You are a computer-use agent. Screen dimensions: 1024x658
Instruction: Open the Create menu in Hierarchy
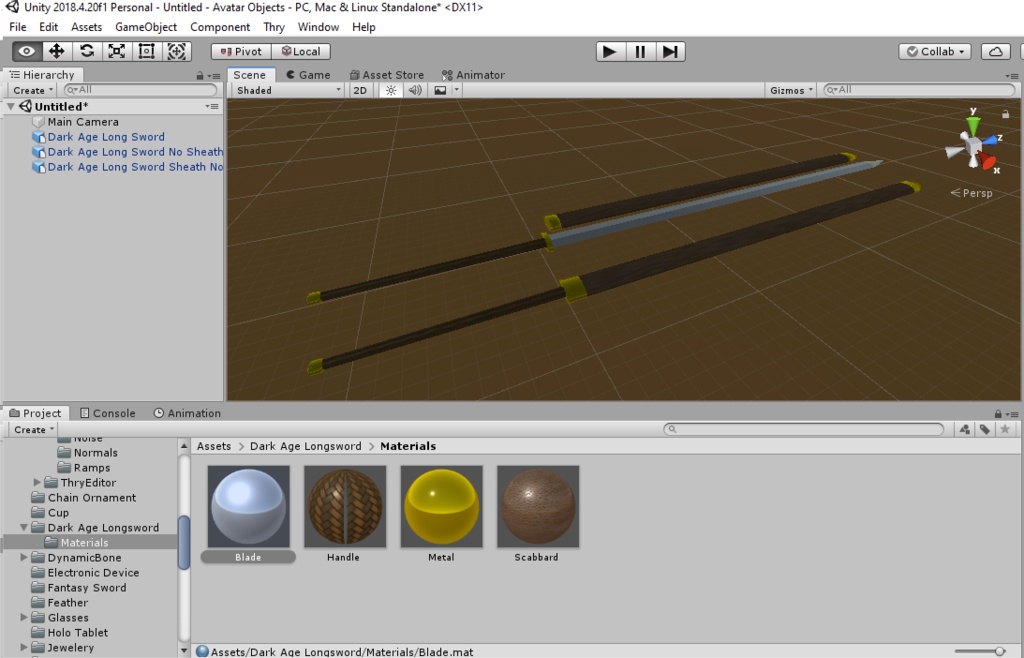[29, 89]
